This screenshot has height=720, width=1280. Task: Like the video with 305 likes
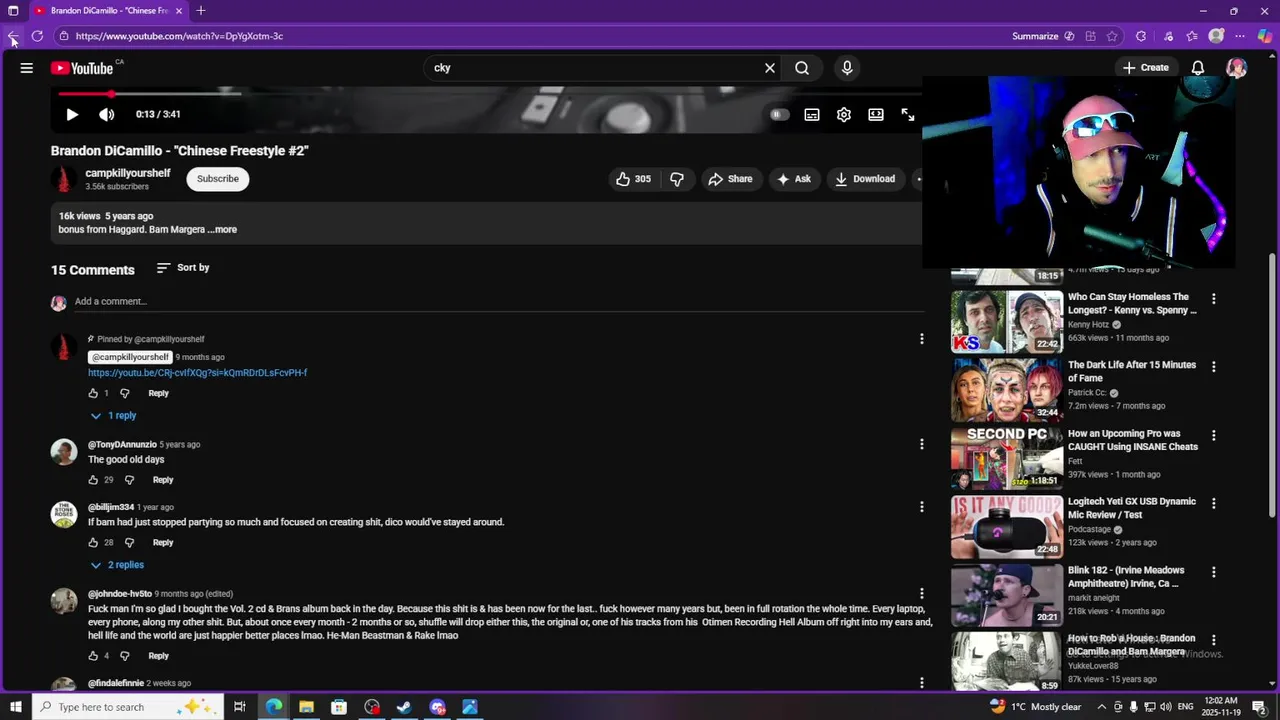[x=633, y=179]
